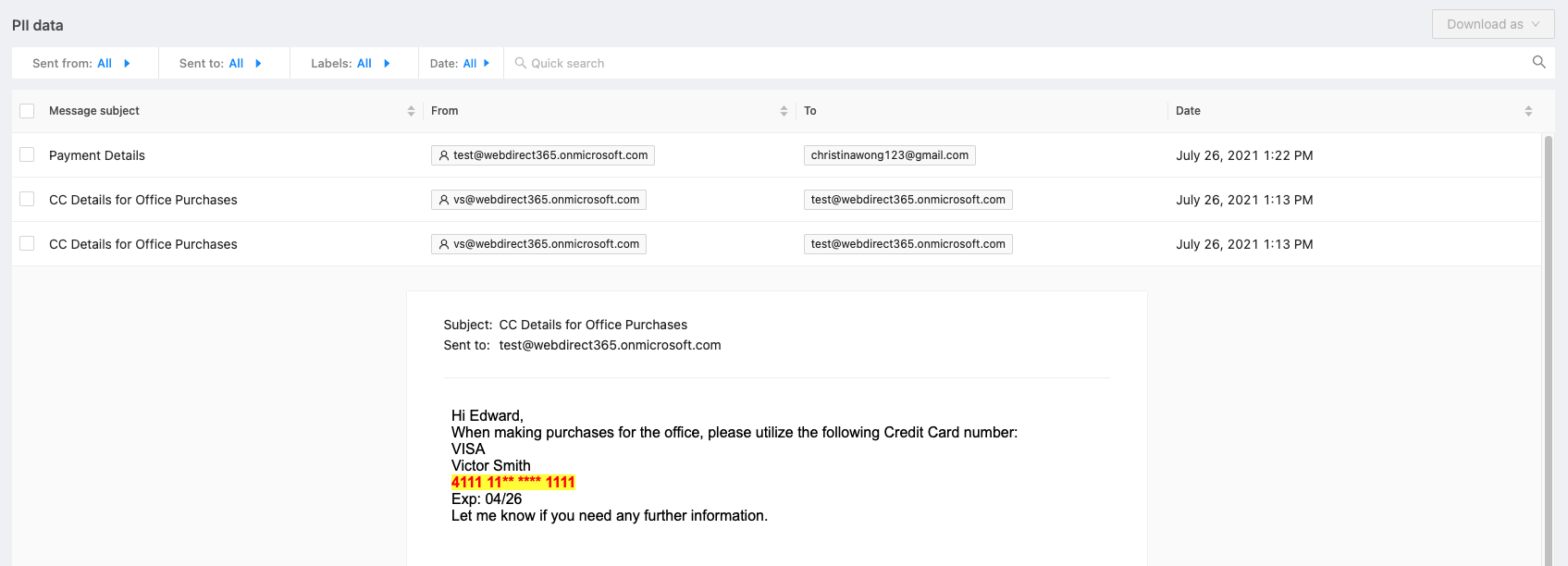Click the highlighted masked credit card number
1568x566 pixels.
tap(512, 483)
